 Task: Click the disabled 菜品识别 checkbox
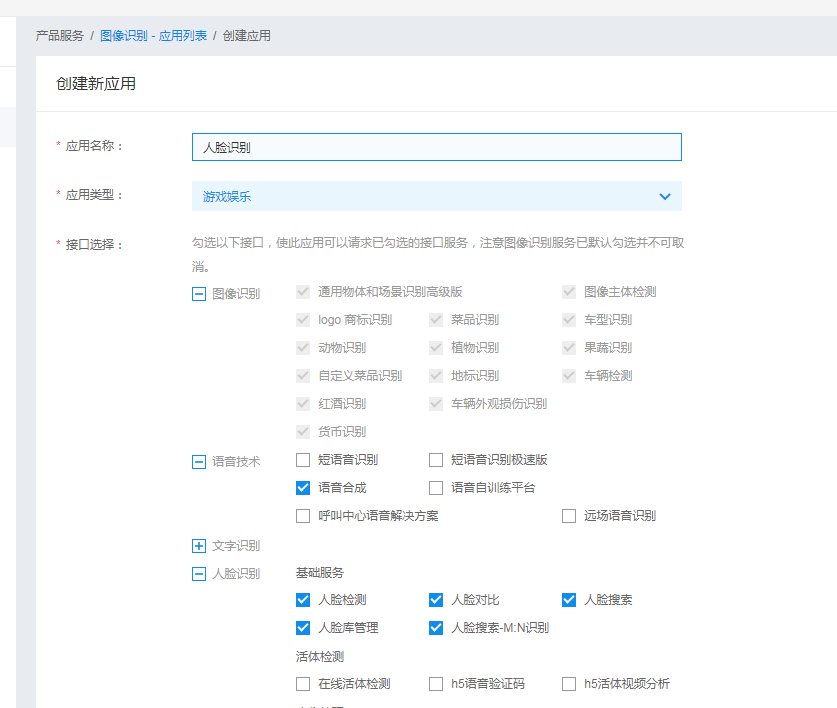(436, 320)
